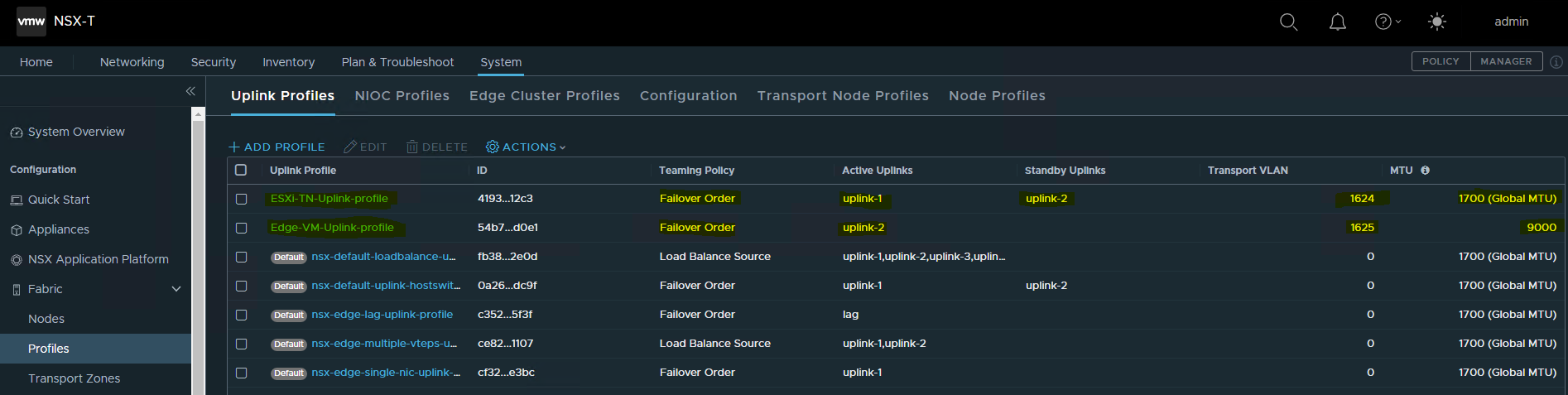Open nsx-edge-multiple-vteps profile link
The image size is (1568, 395).
[x=385, y=344]
